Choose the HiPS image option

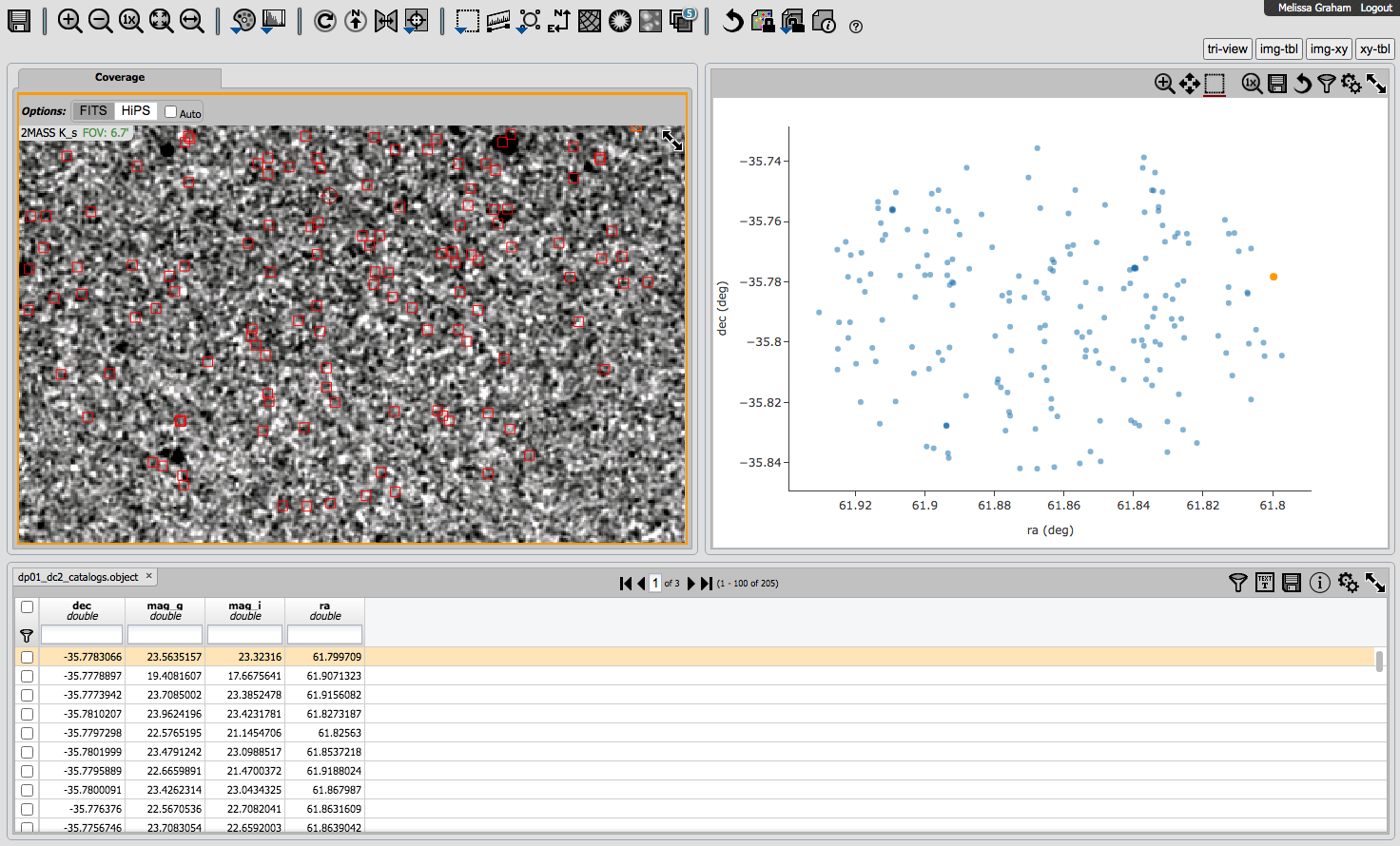136,111
